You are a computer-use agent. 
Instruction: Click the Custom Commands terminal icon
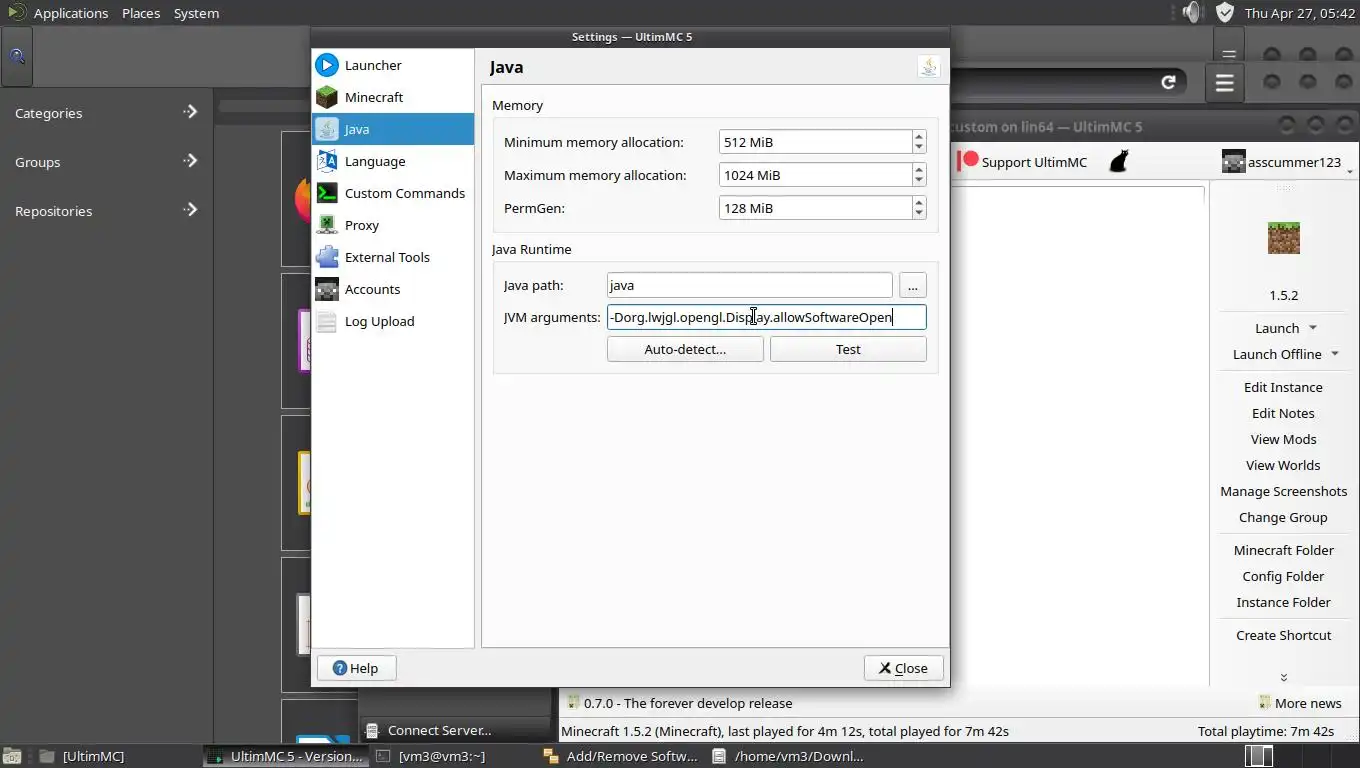pos(327,193)
